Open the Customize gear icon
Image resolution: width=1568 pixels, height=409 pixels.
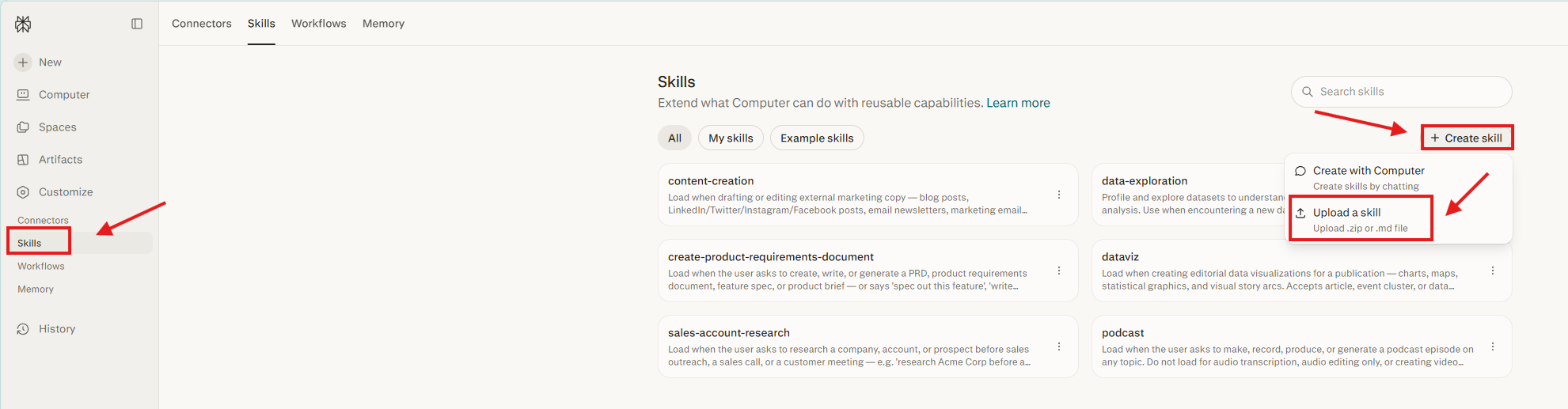[x=23, y=192]
